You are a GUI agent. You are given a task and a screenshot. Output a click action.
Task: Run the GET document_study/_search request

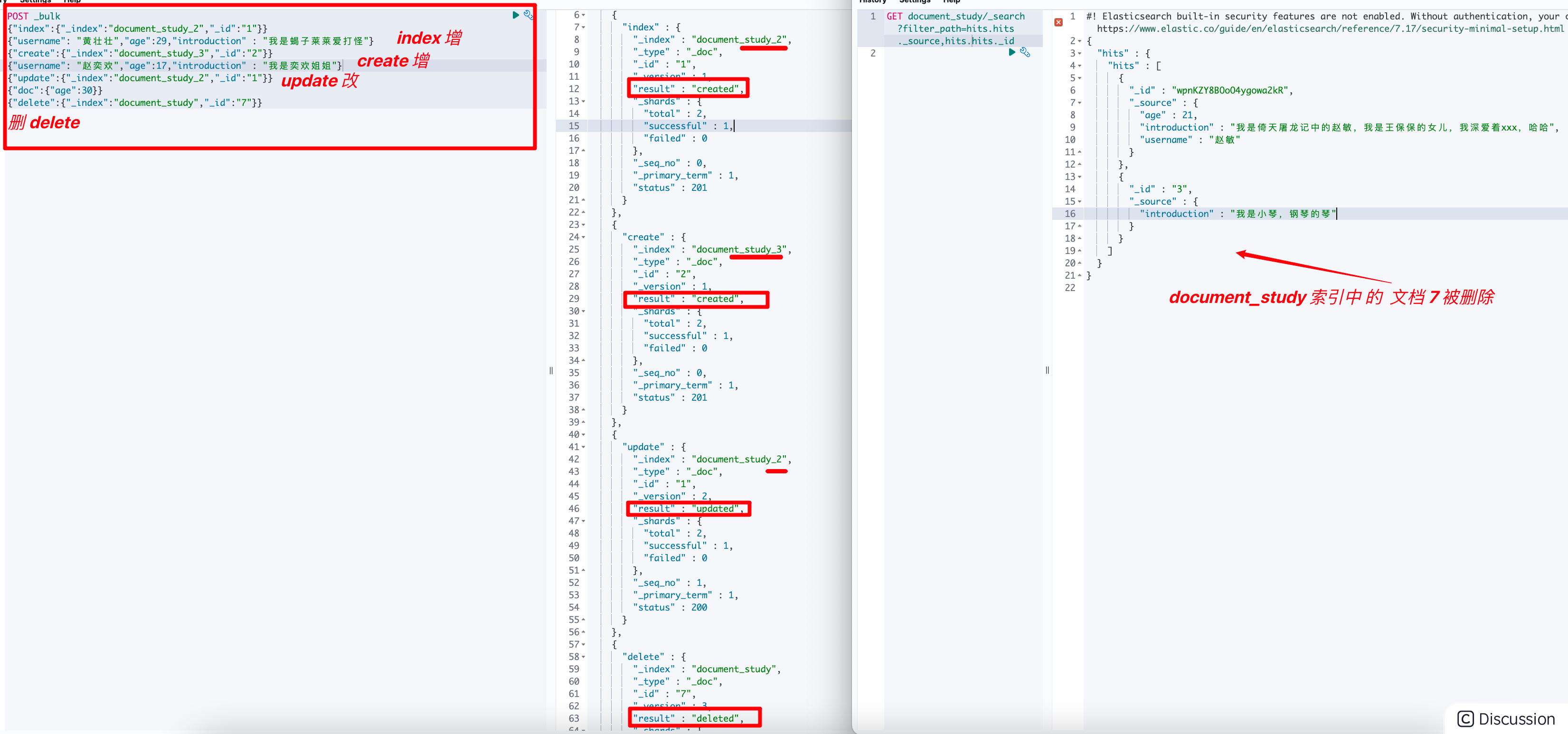tap(1011, 52)
